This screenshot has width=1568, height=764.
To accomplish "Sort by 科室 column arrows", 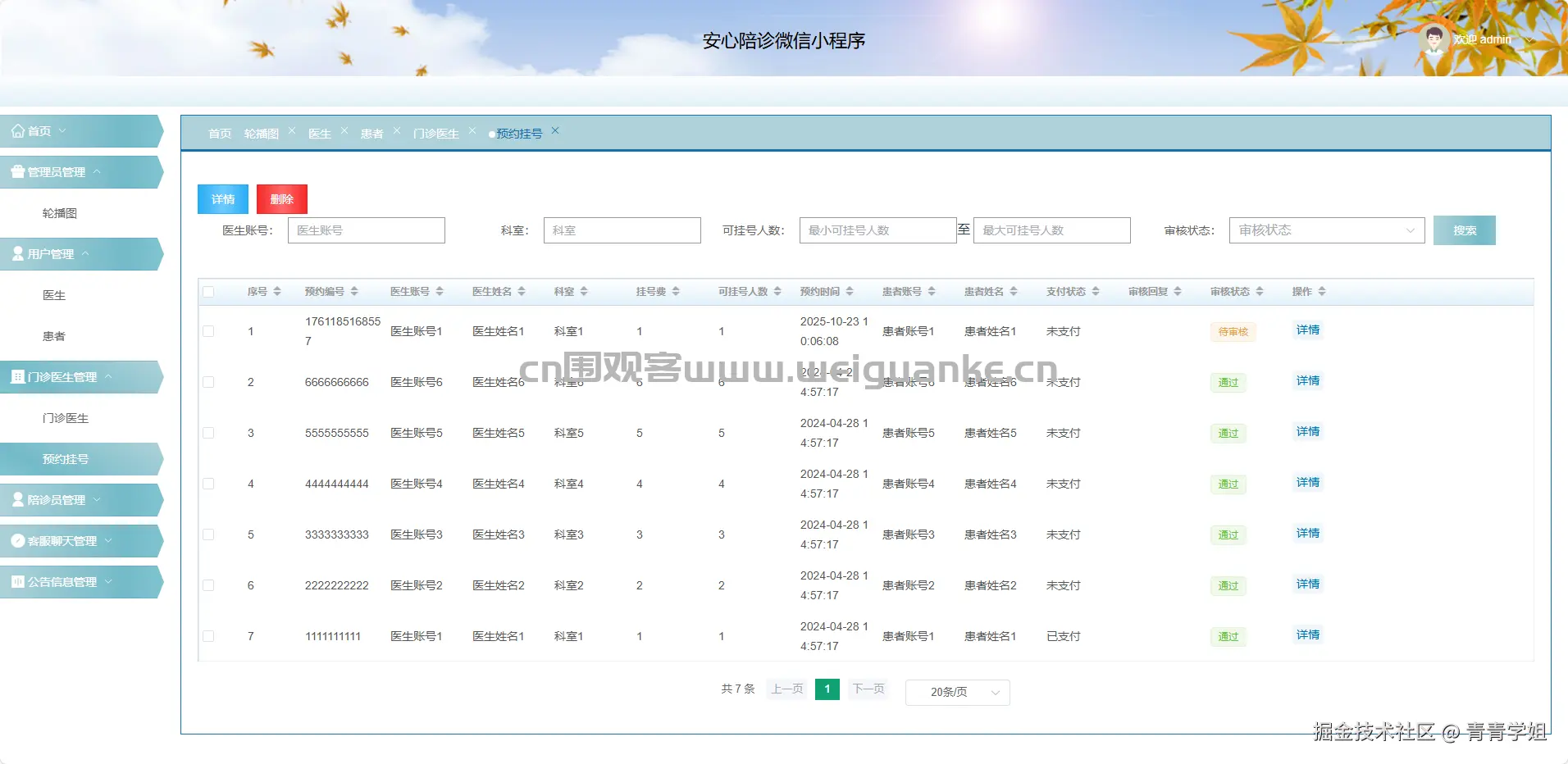I will pos(584,292).
